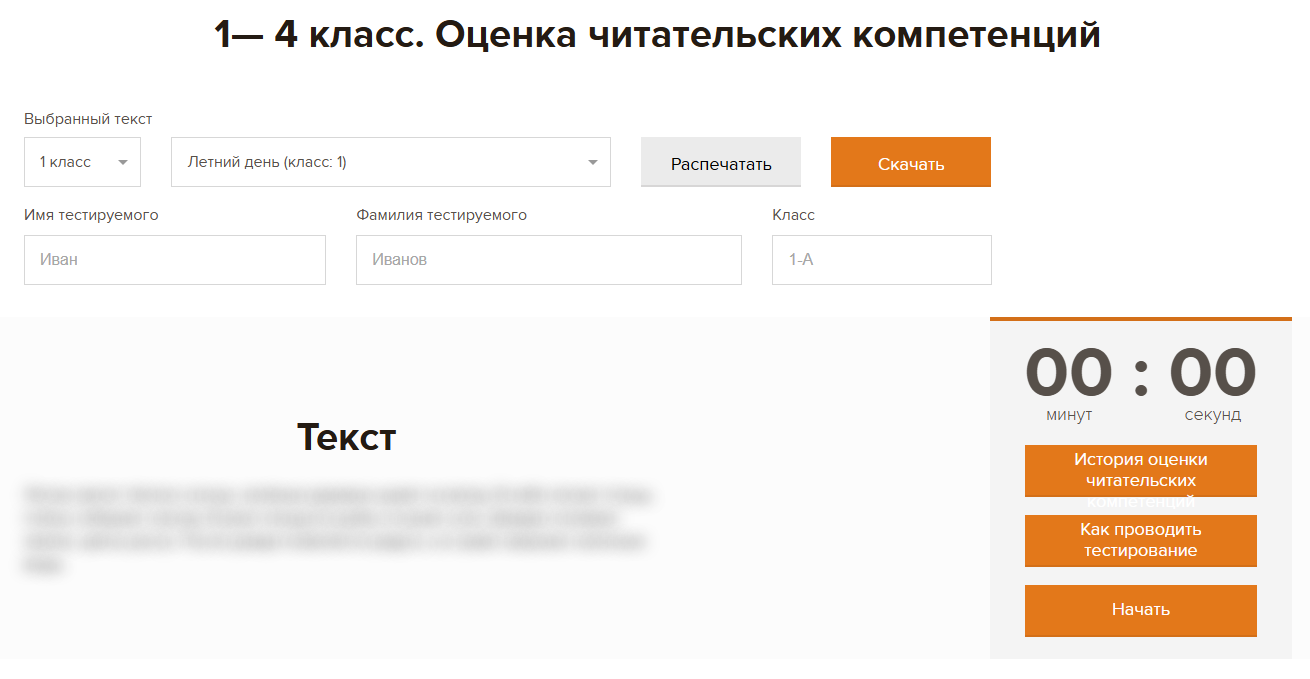Image resolution: width=1310 pixels, height=679 pixels.
Task: Click the "Фамилия тестируемого" label
Action: 441,215
